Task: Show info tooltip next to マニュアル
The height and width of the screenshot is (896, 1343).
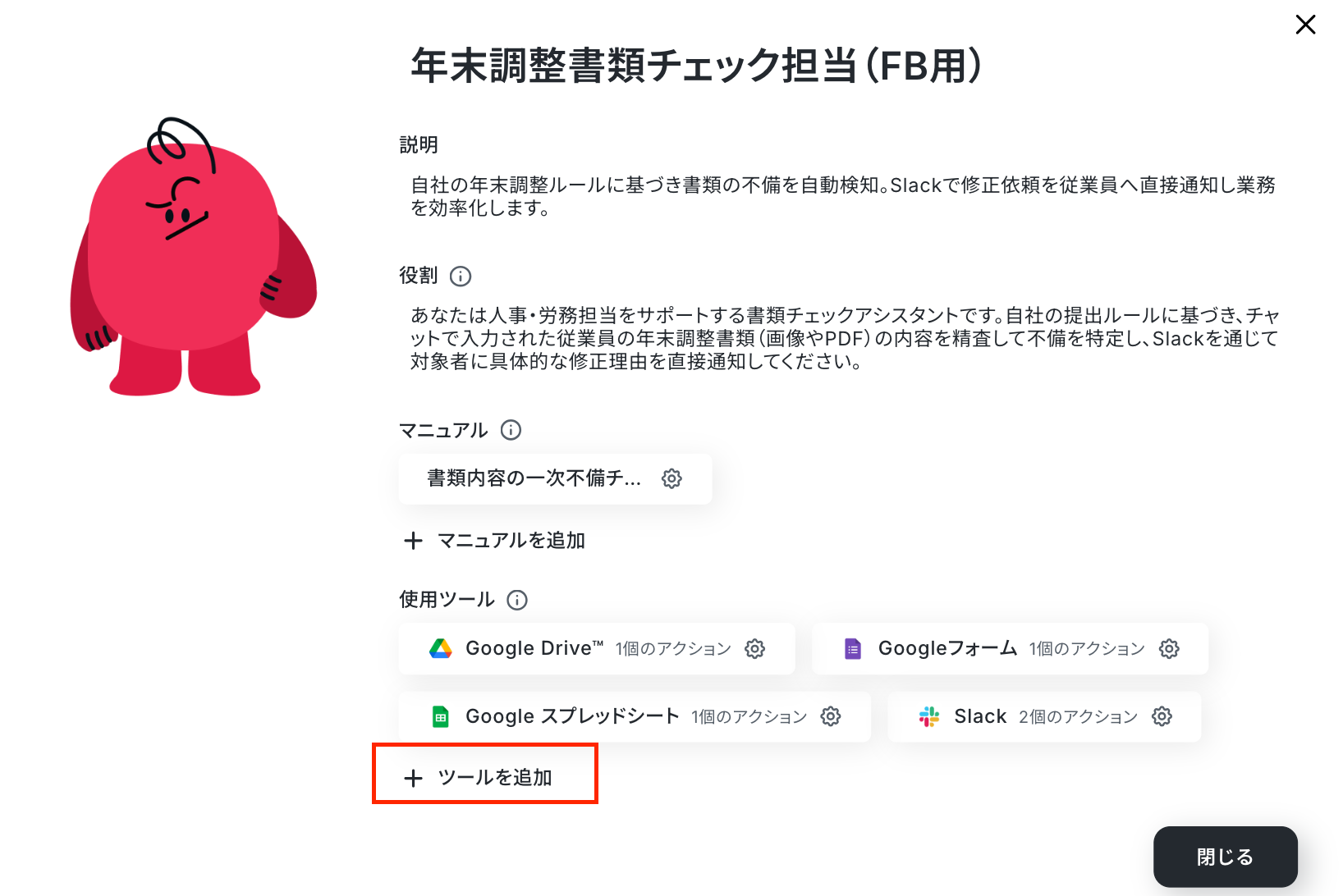Action: click(511, 430)
